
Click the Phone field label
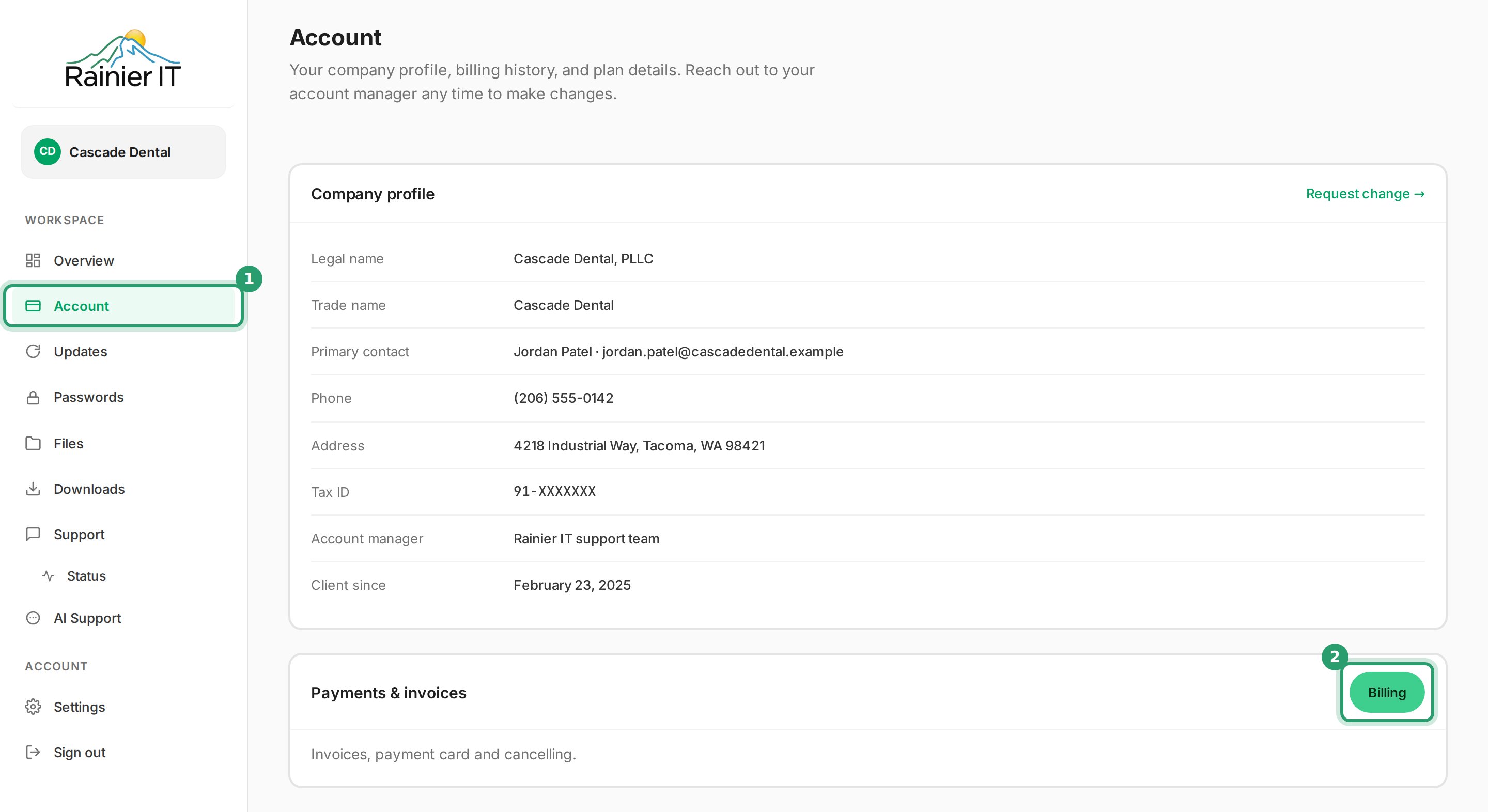[331, 398]
